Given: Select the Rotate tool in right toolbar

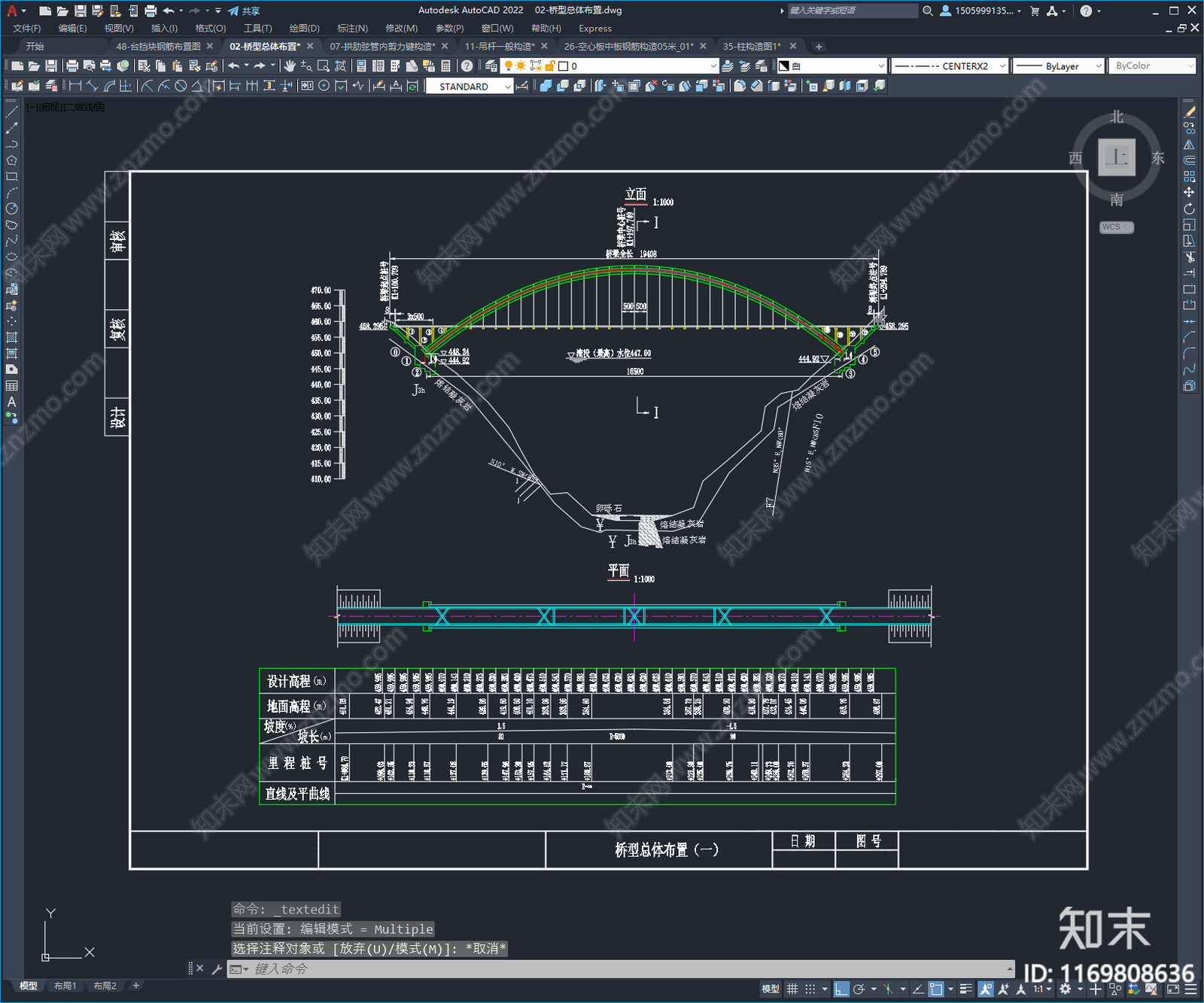Looking at the screenshot, I should click(x=1189, y=208).
